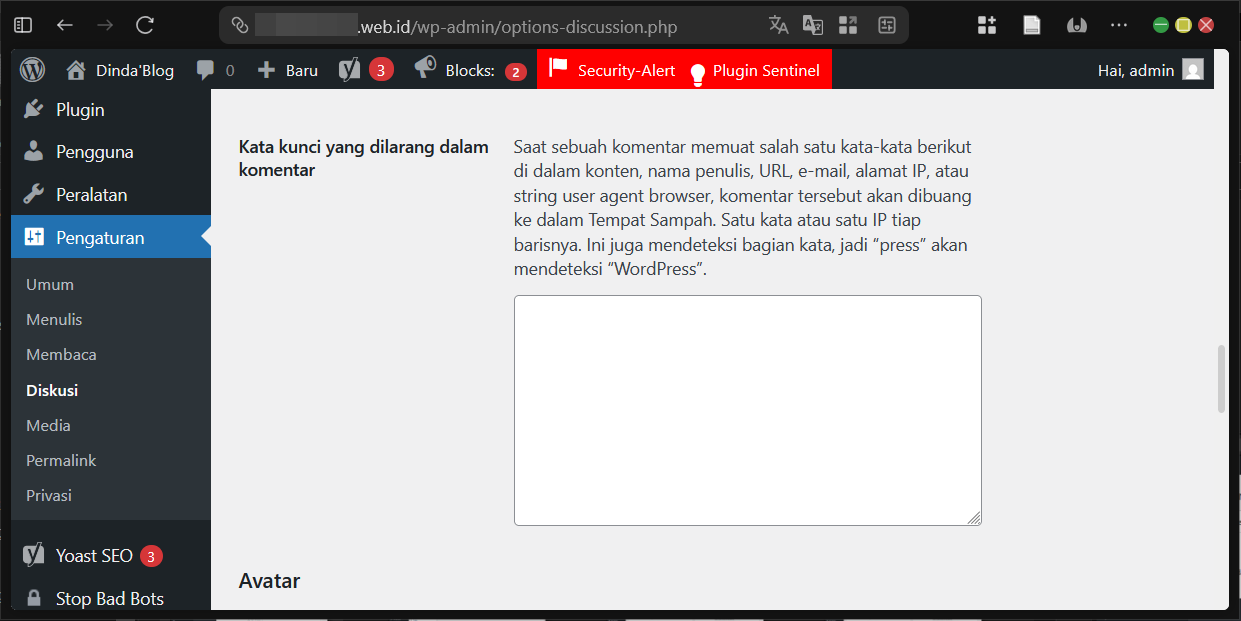Click the page scrollbar on the right
The image size is (1241, 621).
[1221, 380]
